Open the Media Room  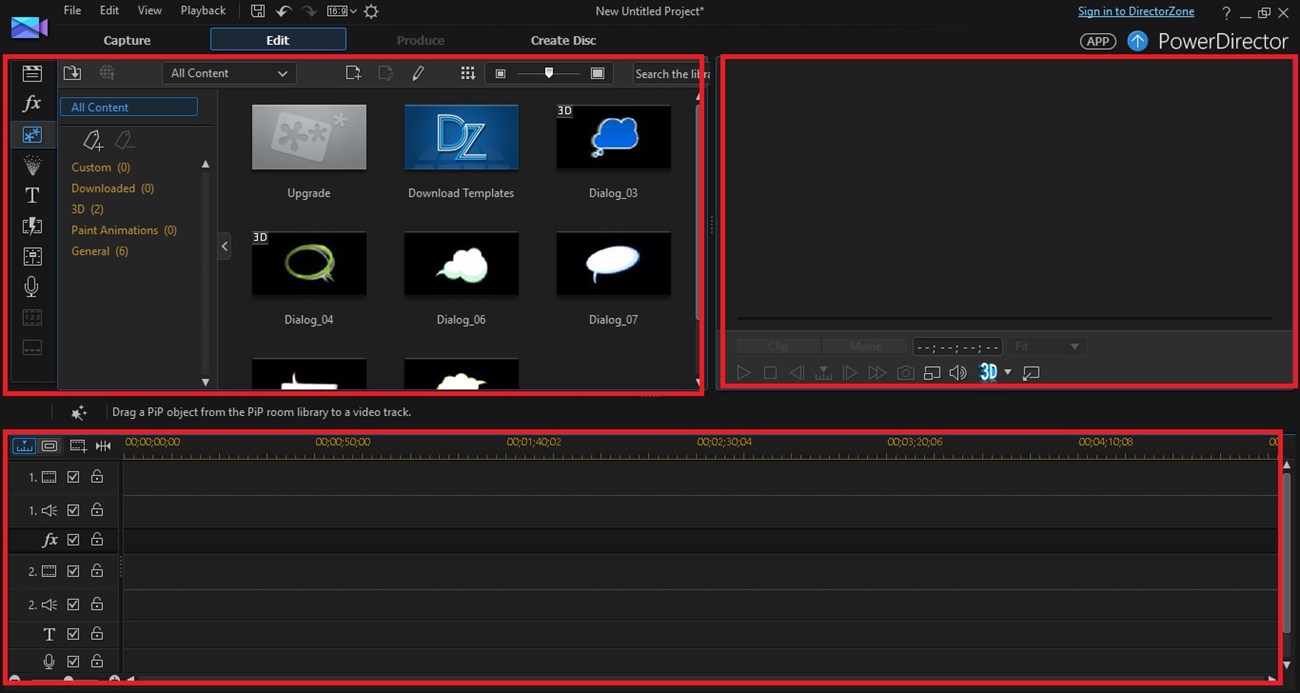coord(32,73)
